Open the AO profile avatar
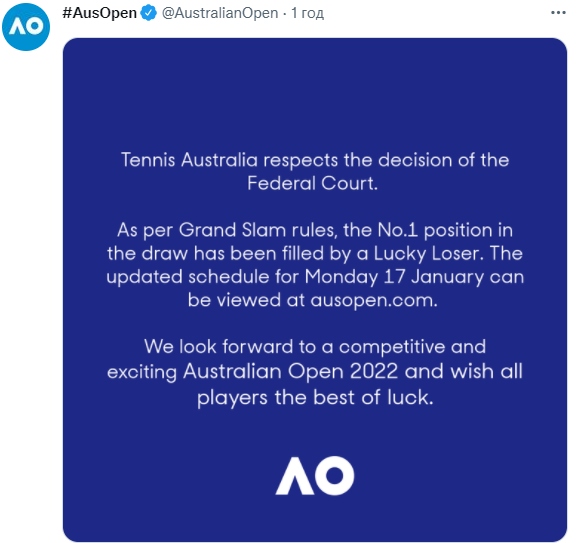Image resolution: width=578 pixels, height=543 pixels. pos(26,27)
